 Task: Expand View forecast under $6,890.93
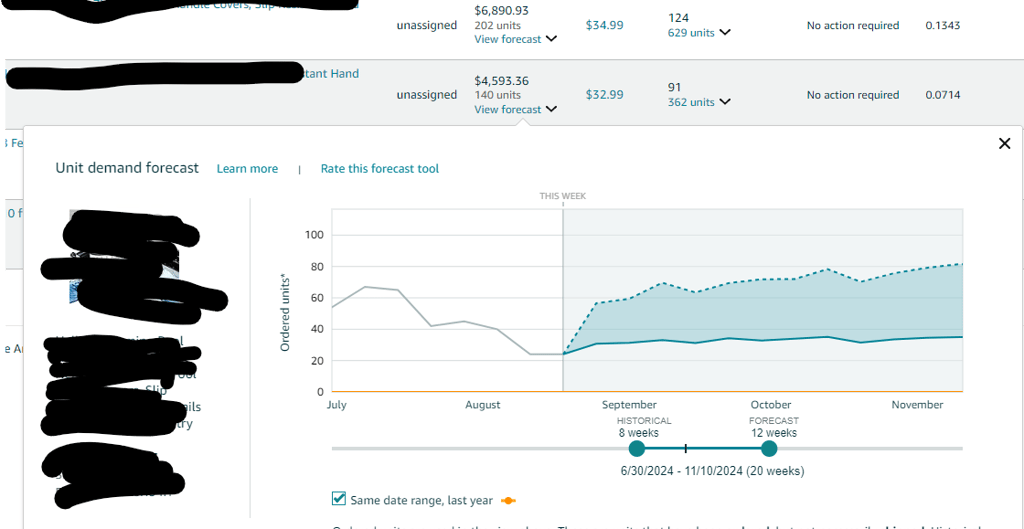tap(515, 40)
